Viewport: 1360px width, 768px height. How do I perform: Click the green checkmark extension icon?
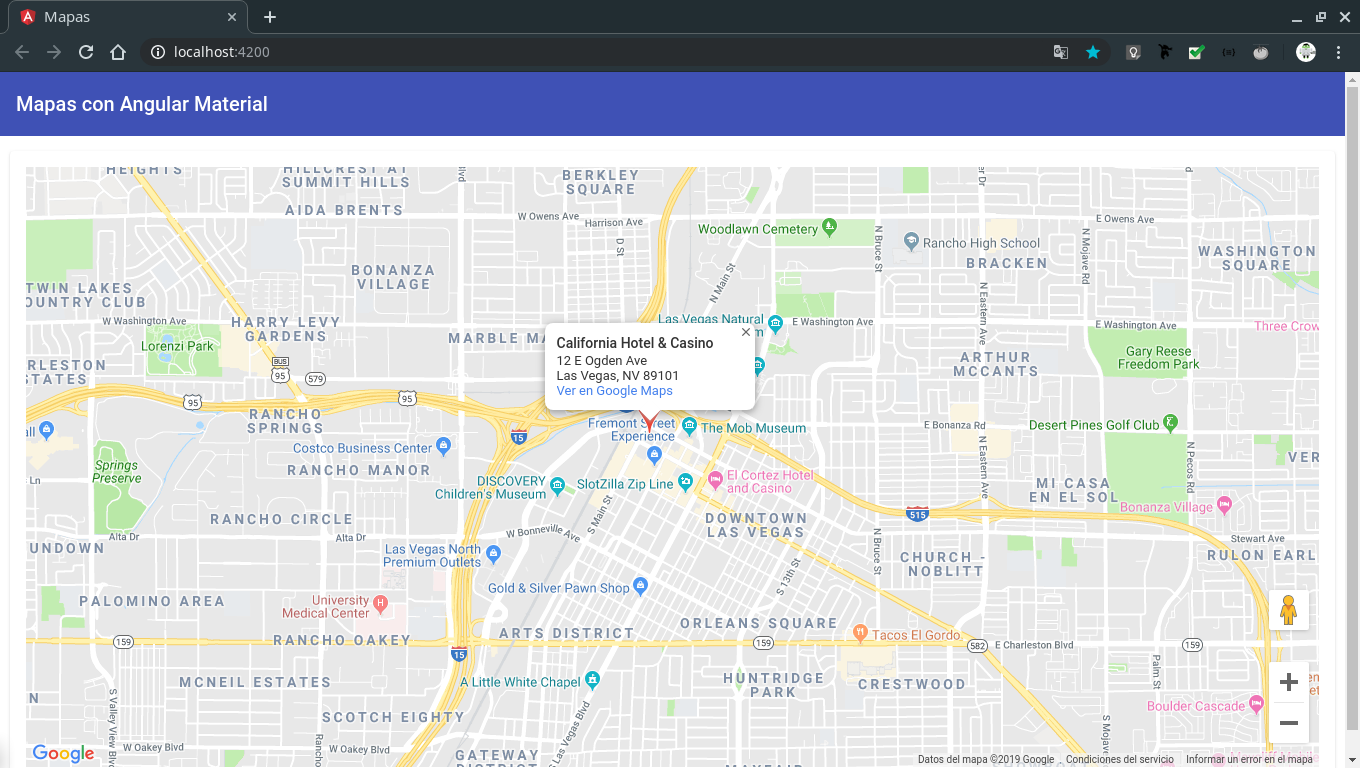(x=1196, y=52)
